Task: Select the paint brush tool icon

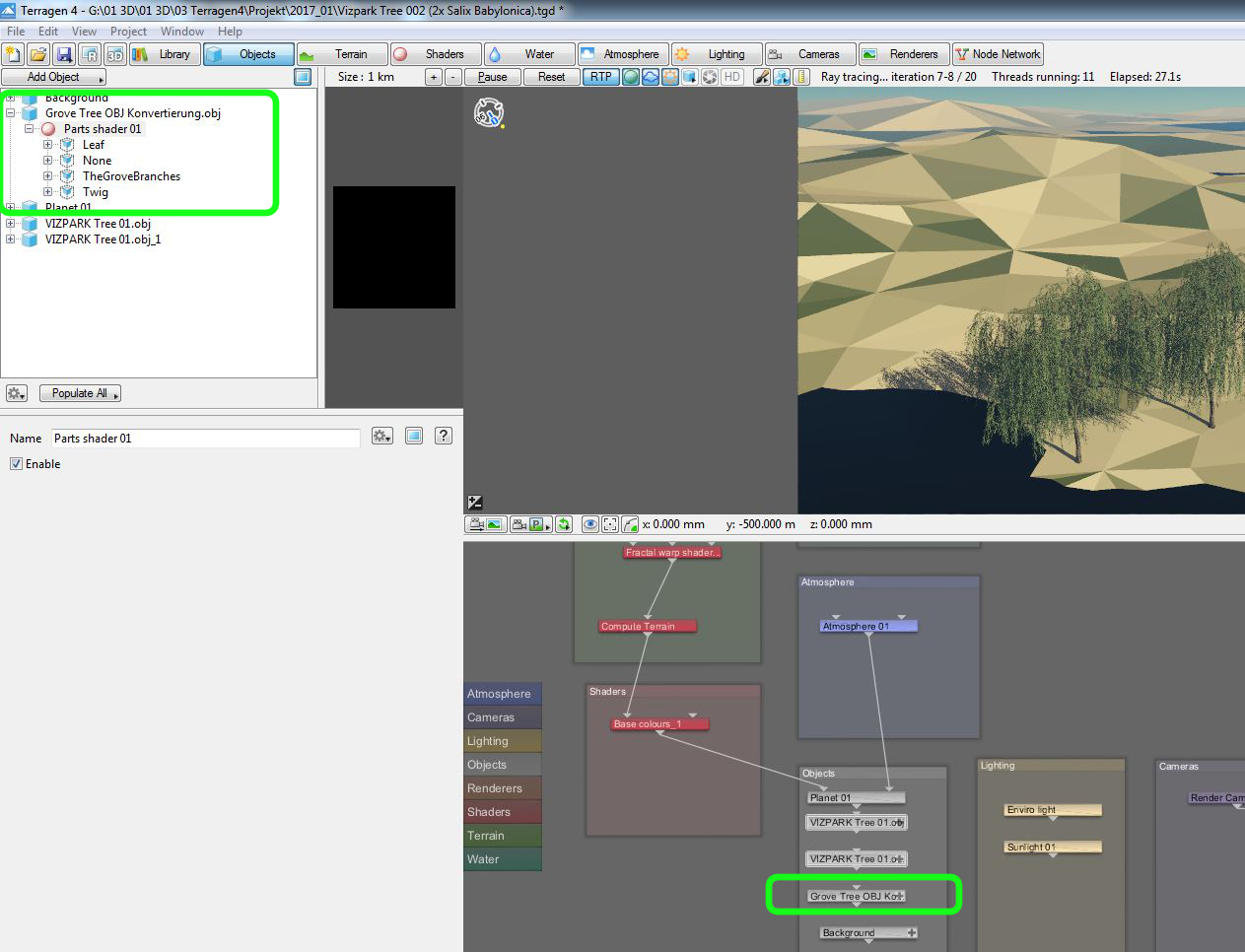Action: click(762, 77)
